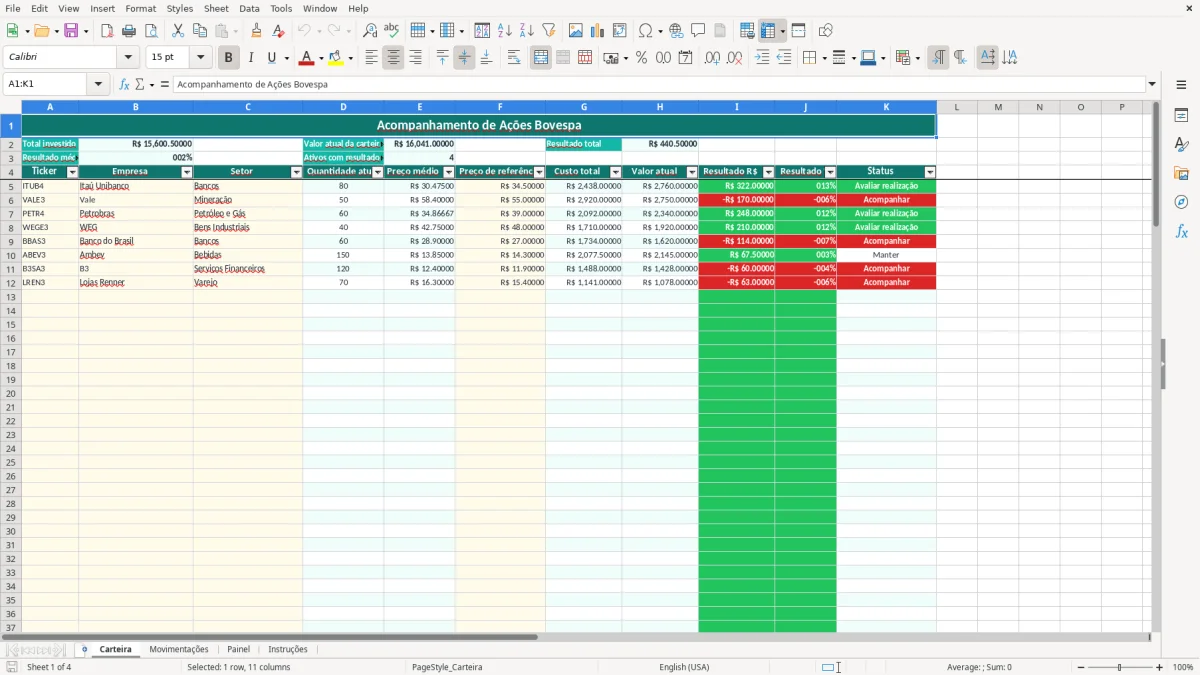Select column L header
This screenshot has height=675, width=1200.
click(x=957, y=107)
